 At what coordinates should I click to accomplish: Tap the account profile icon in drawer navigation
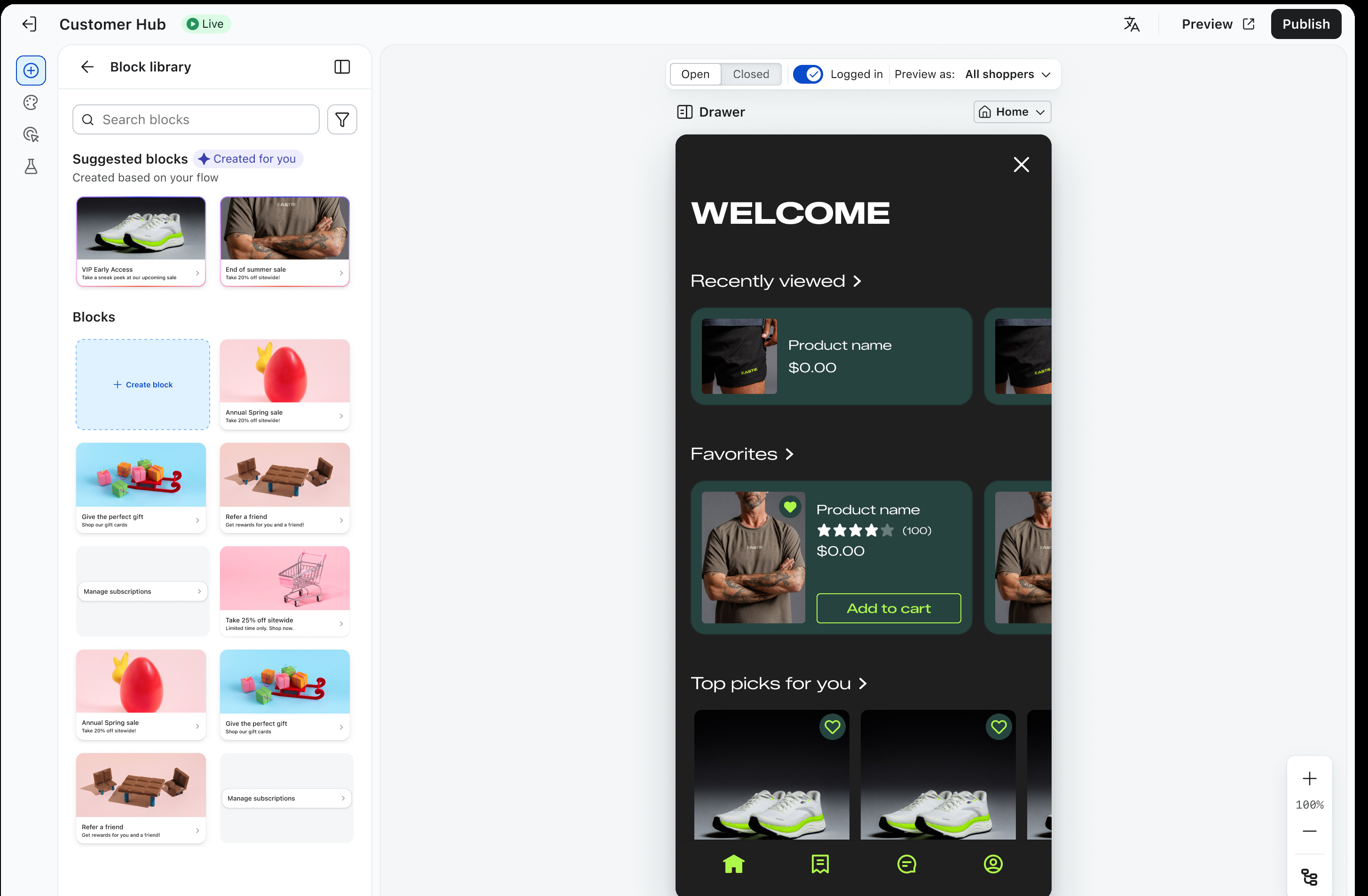[x=993, y=864]
